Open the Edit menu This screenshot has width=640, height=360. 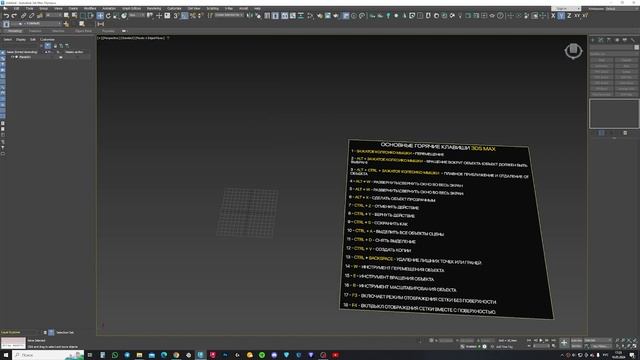tap(16, 9)
